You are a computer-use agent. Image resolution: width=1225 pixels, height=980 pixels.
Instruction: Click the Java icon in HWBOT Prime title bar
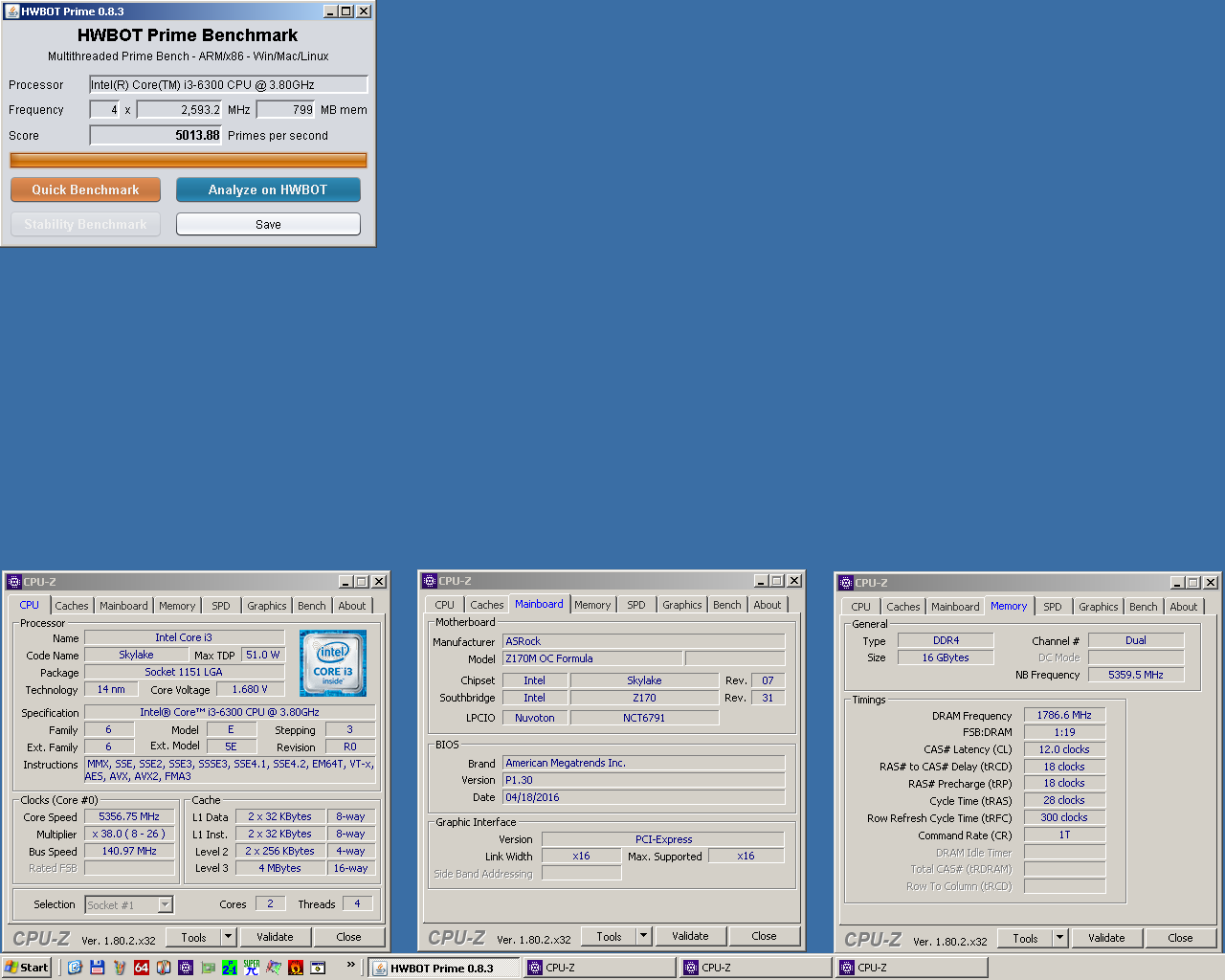point(12,11)
